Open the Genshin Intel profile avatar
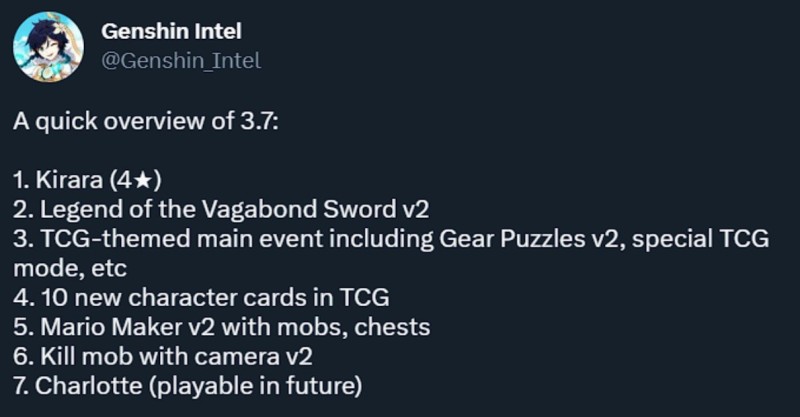The height and width of the screenshot is (417, 800). (48, 46)
